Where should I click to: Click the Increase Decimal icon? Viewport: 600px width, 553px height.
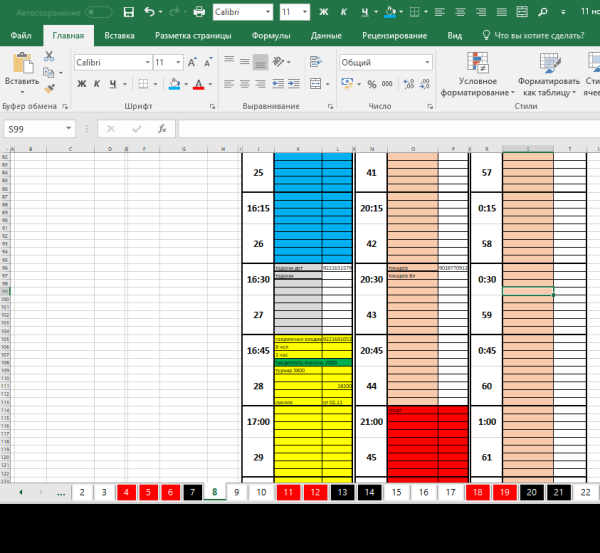(x=406, y=84)
